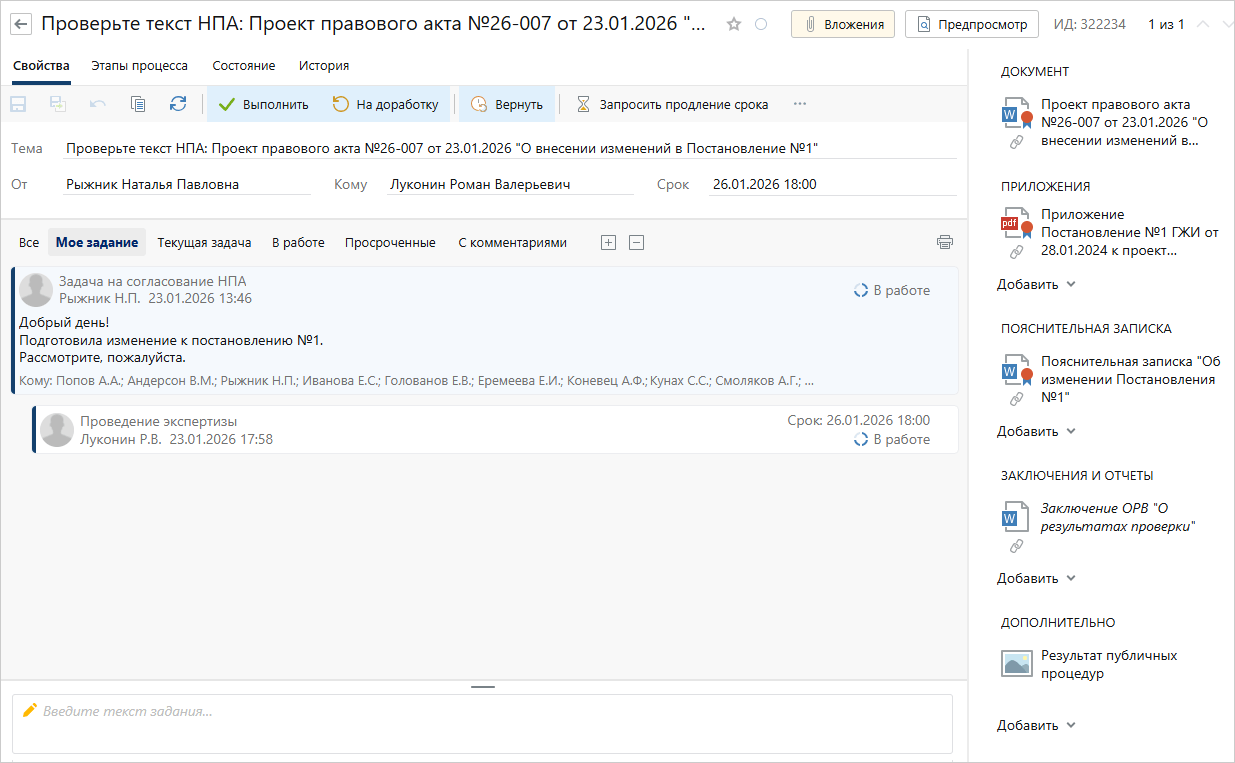Expand Добавить dropdown under Приложения
The width and height of the screenshot is (1235, 763).
click(1036, 284)
